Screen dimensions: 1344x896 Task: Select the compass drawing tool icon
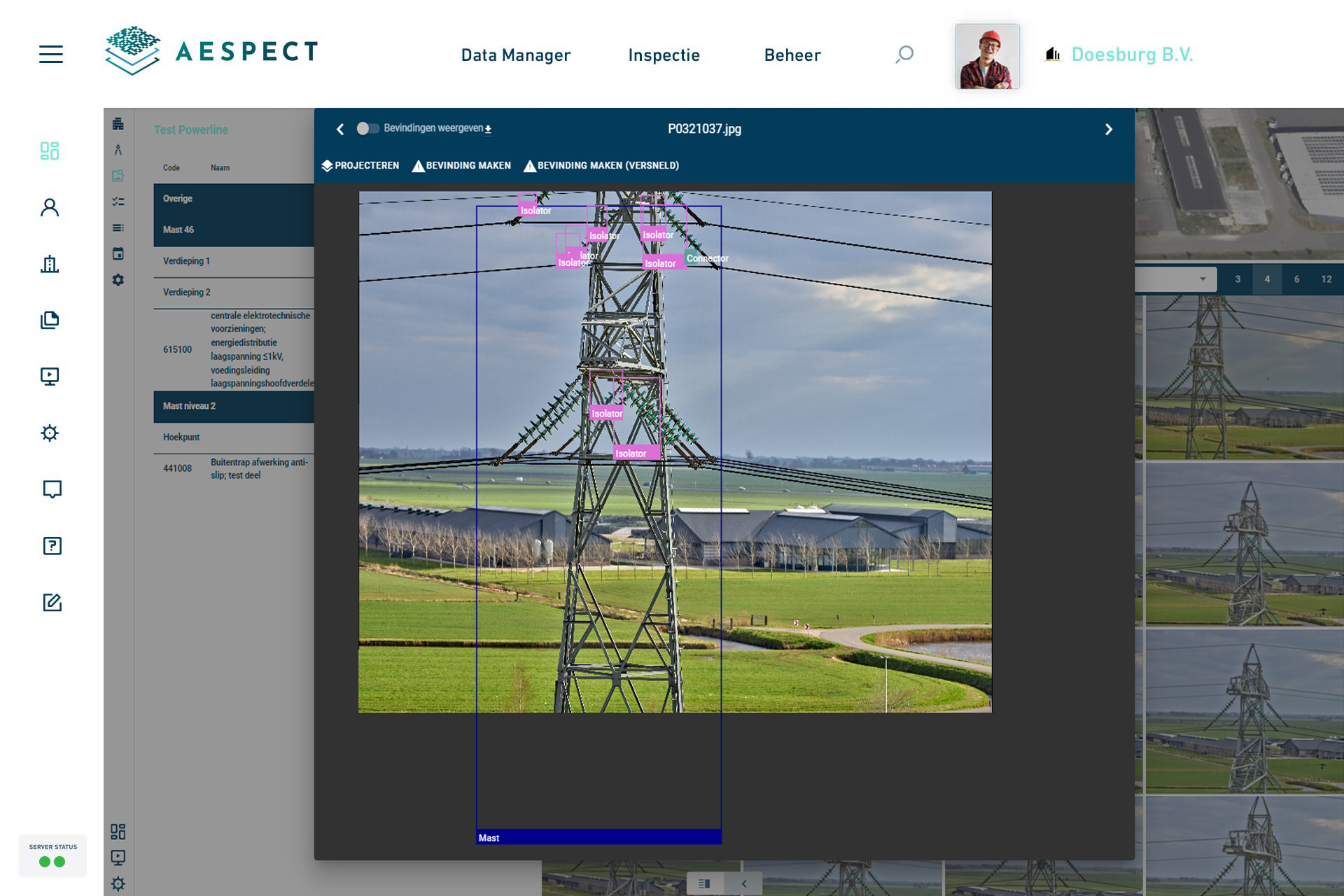tap(118, 149)
